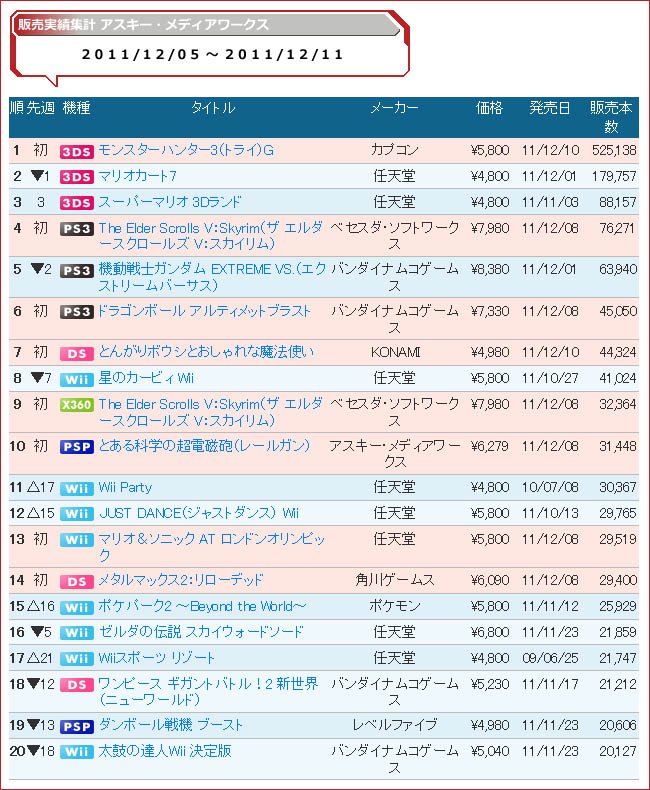Click the Wii badge beside 太鼓の達人Wii 決定版
This screenshot has height=790, width=650.
(x=77, y=752)
